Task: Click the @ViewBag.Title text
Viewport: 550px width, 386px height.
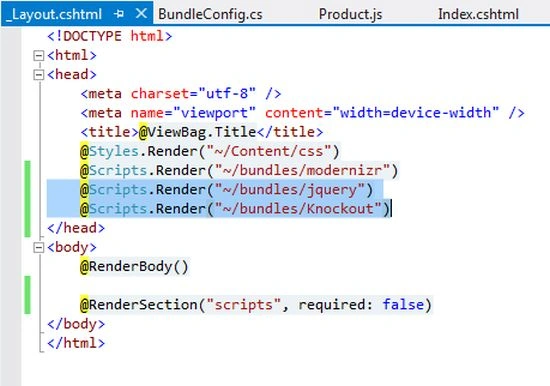Action: click(197, 132)
